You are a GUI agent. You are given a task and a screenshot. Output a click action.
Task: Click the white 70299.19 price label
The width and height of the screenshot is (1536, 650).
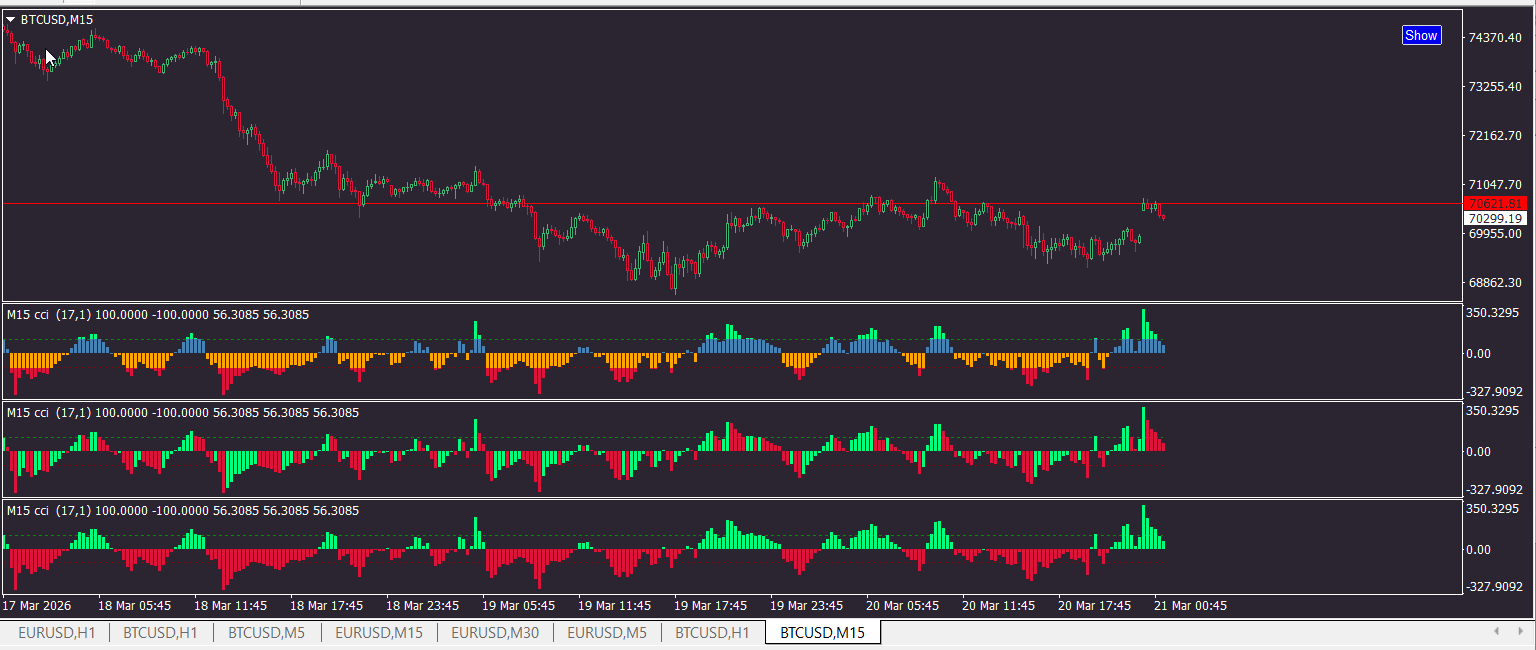pos(1495,218)
